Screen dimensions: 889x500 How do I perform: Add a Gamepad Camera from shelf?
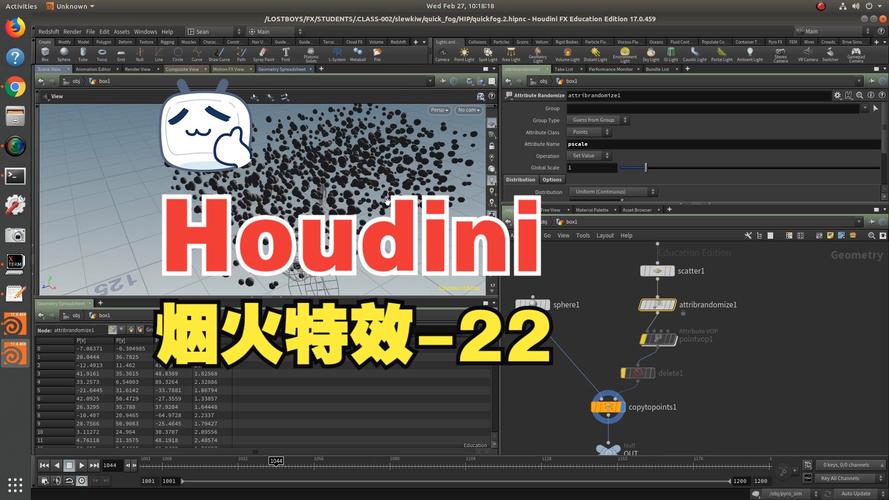[856, 55]
